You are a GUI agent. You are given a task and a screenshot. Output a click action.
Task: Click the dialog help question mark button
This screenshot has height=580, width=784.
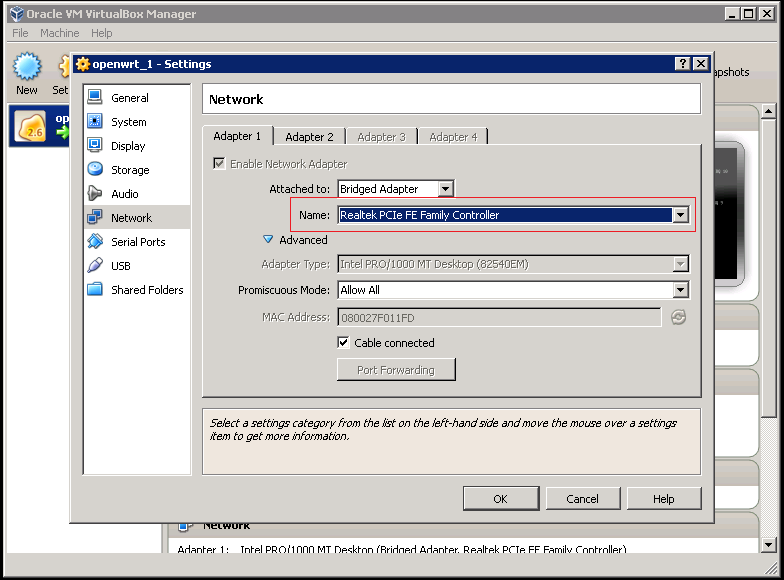pyautogui.click(x=682, y=64)
